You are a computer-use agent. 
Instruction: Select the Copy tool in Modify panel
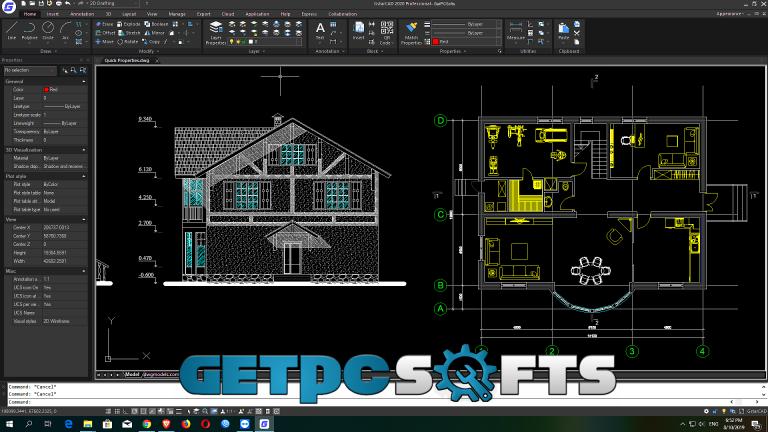151,42
